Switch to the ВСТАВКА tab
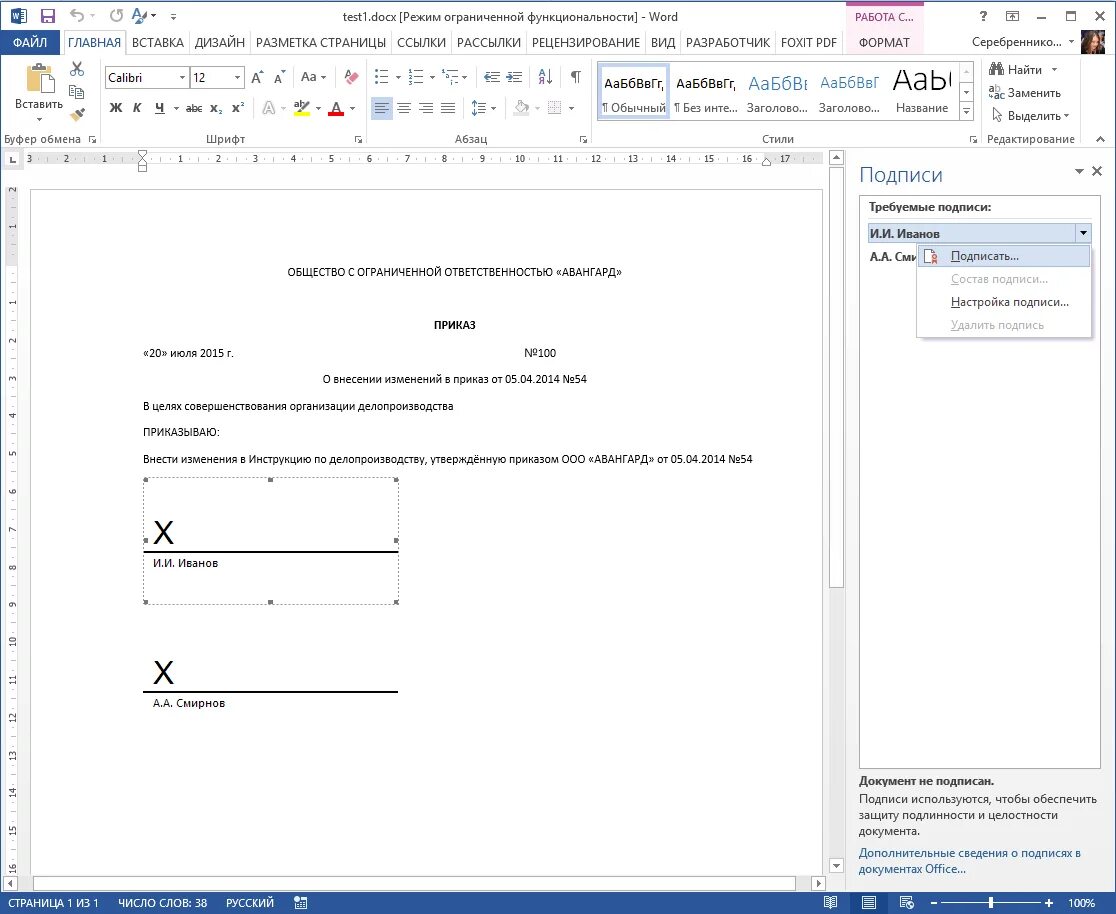 click(x=158, y=42)
